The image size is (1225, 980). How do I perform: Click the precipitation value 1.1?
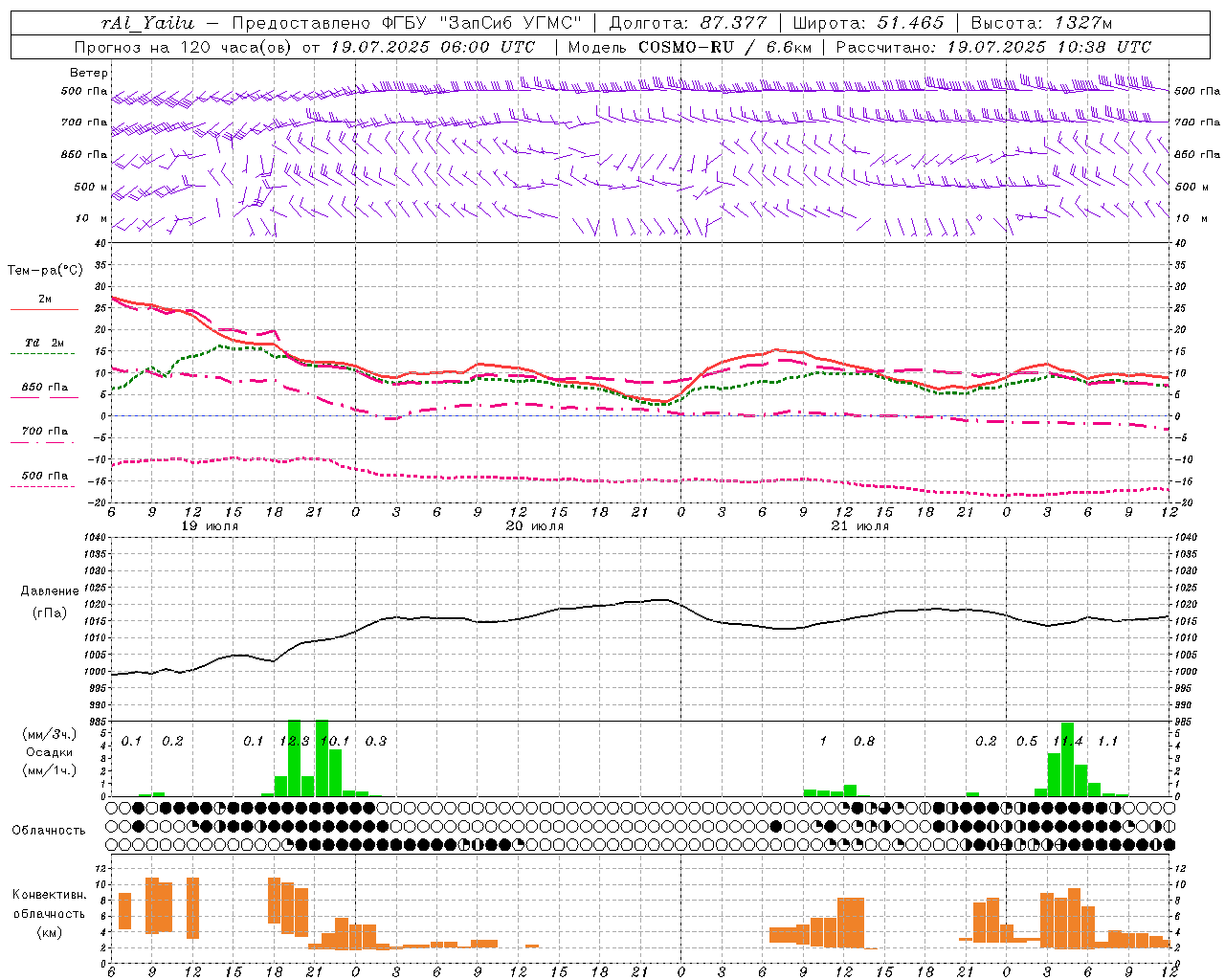tap(1108, 741)
